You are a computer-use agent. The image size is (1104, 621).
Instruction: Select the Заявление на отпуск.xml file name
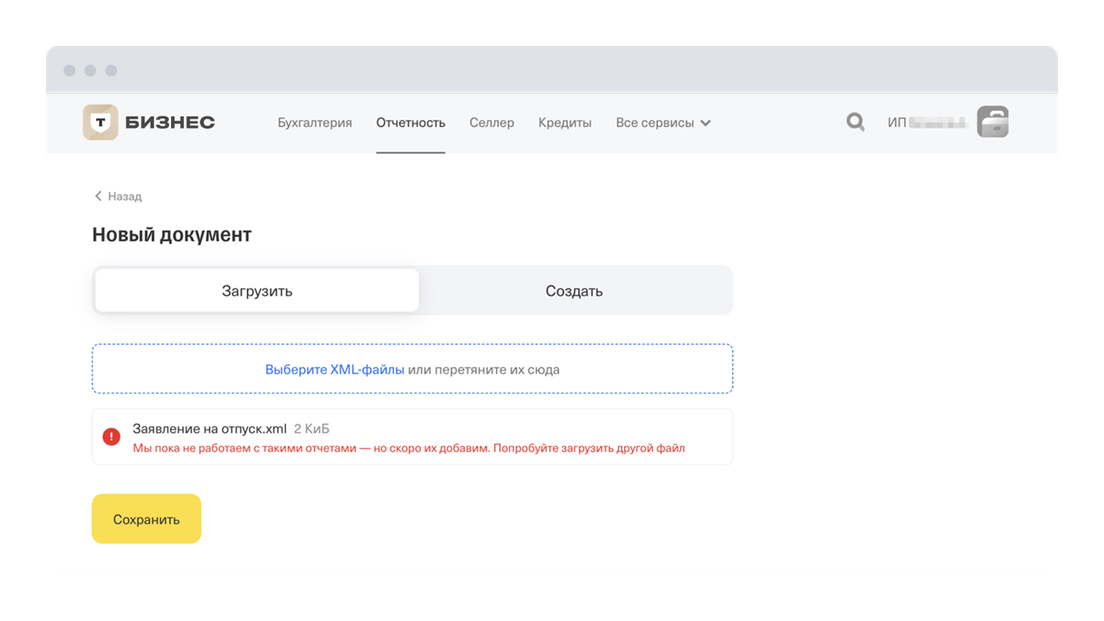pos(209,429)
